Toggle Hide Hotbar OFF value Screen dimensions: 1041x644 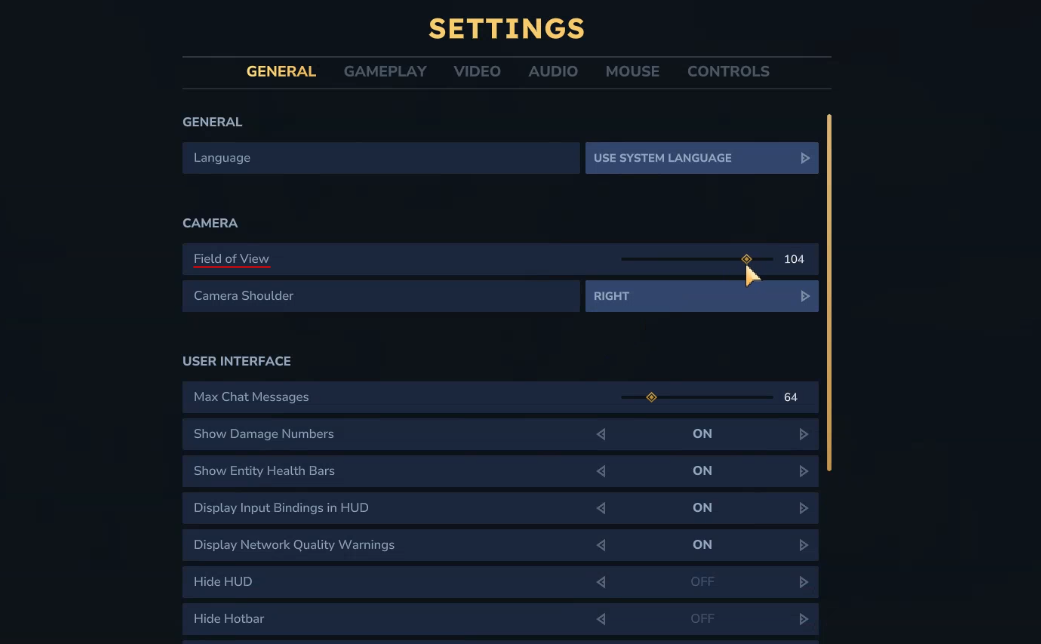point(702,619)
